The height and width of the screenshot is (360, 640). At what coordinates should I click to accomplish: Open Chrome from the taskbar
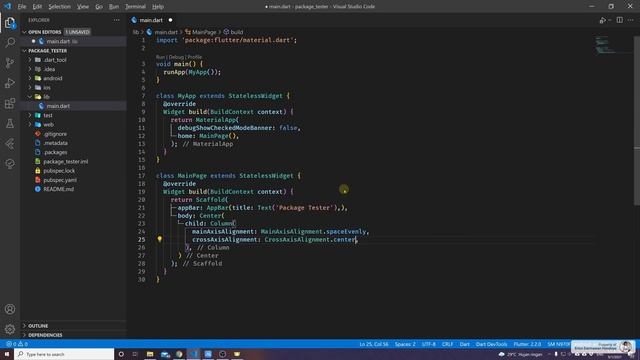tap(179, 354)
